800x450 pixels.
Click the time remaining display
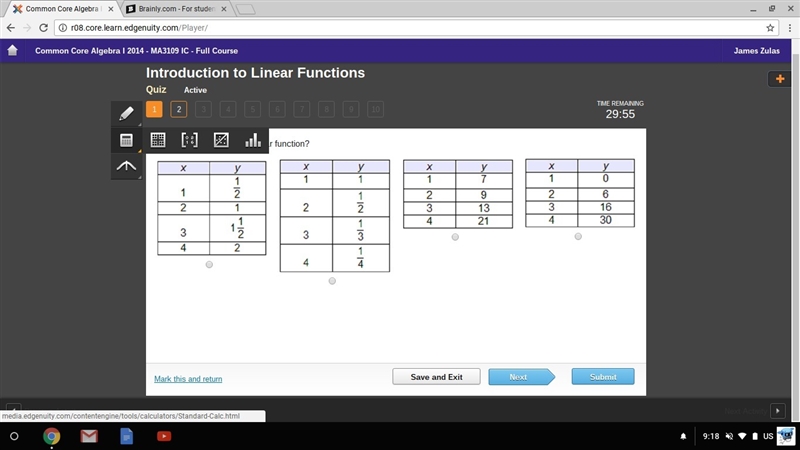click(620, 110)
